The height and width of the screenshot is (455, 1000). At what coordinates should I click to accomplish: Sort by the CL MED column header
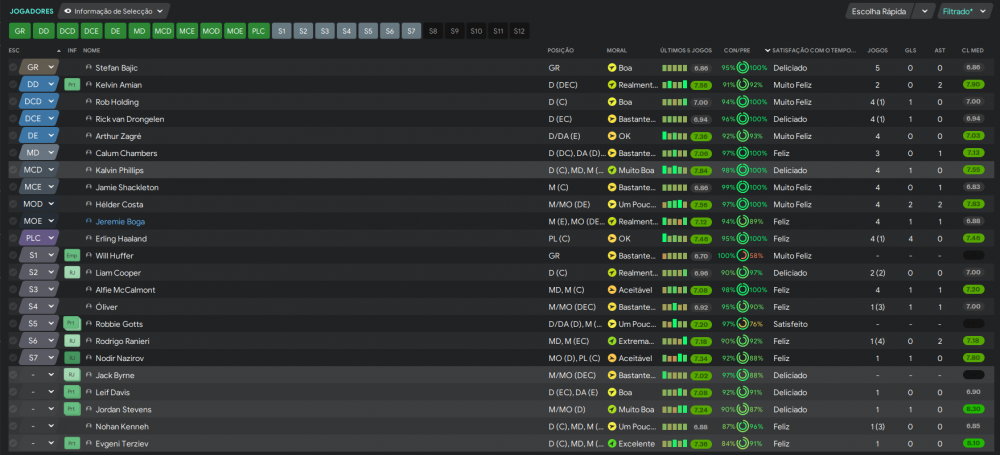pyautogui.click(x=973, y=50)
